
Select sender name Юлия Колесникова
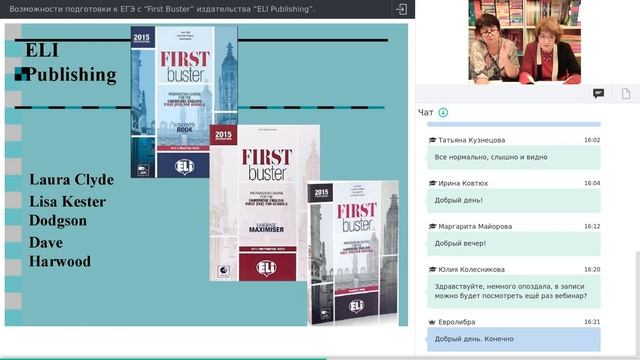471,269
